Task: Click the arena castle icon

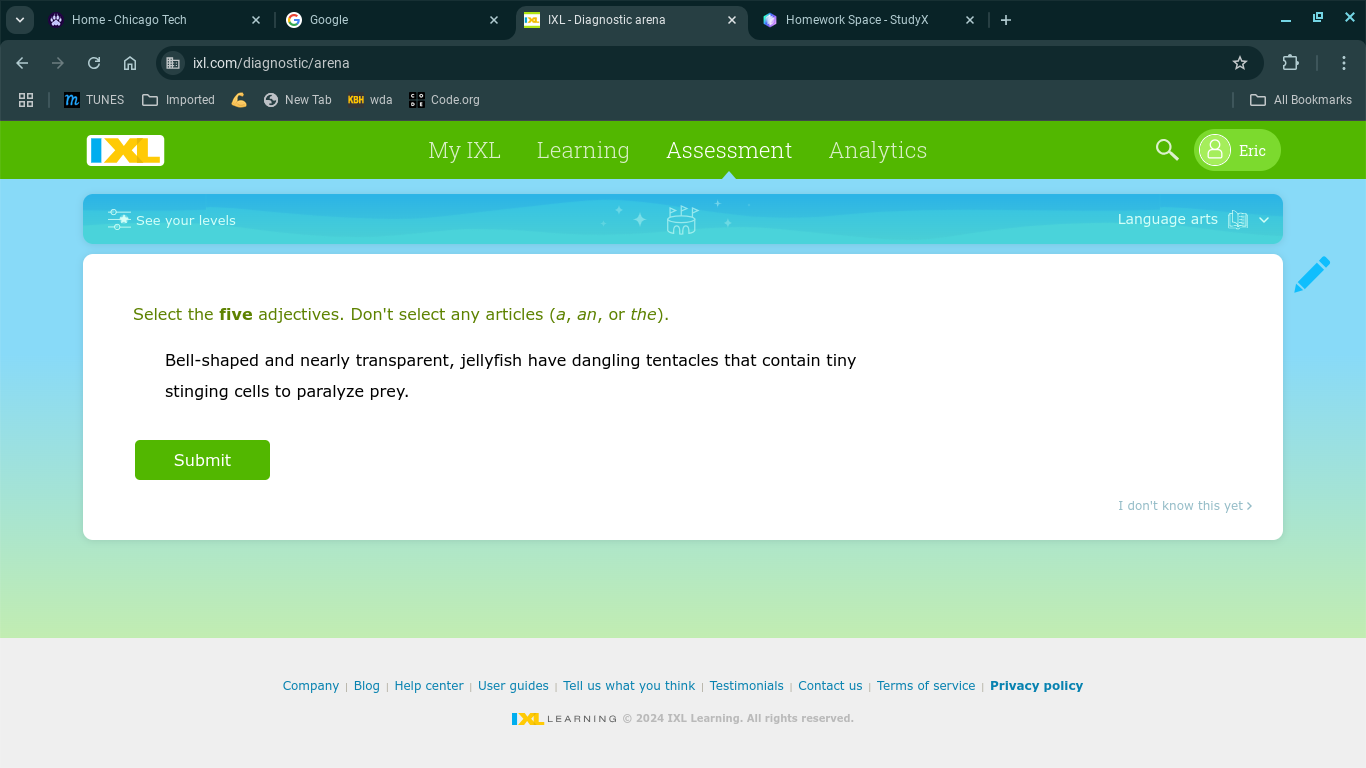Action: click(681, 220)
